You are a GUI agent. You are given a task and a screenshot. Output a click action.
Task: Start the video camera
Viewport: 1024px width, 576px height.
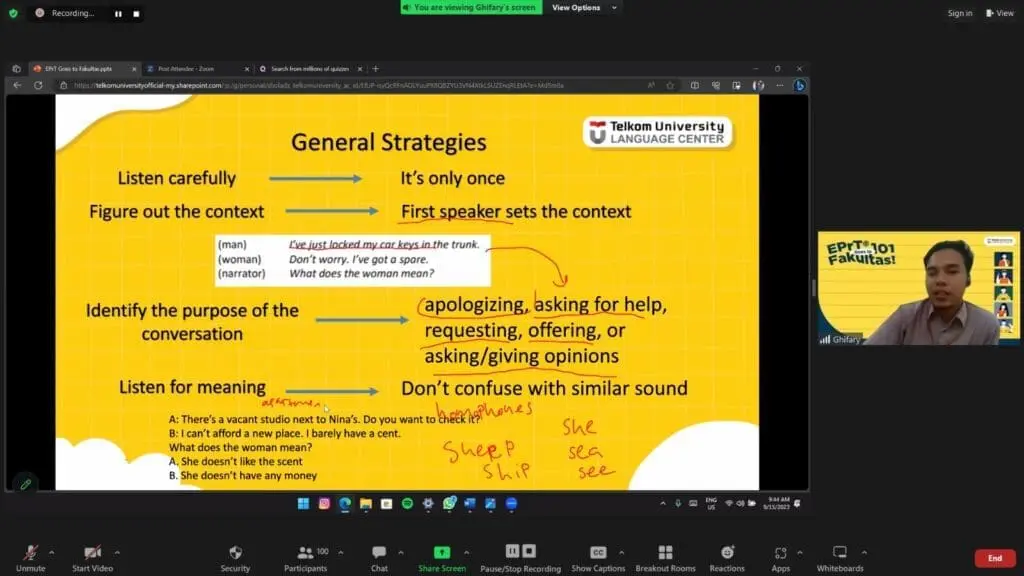[x=92, y=553]
